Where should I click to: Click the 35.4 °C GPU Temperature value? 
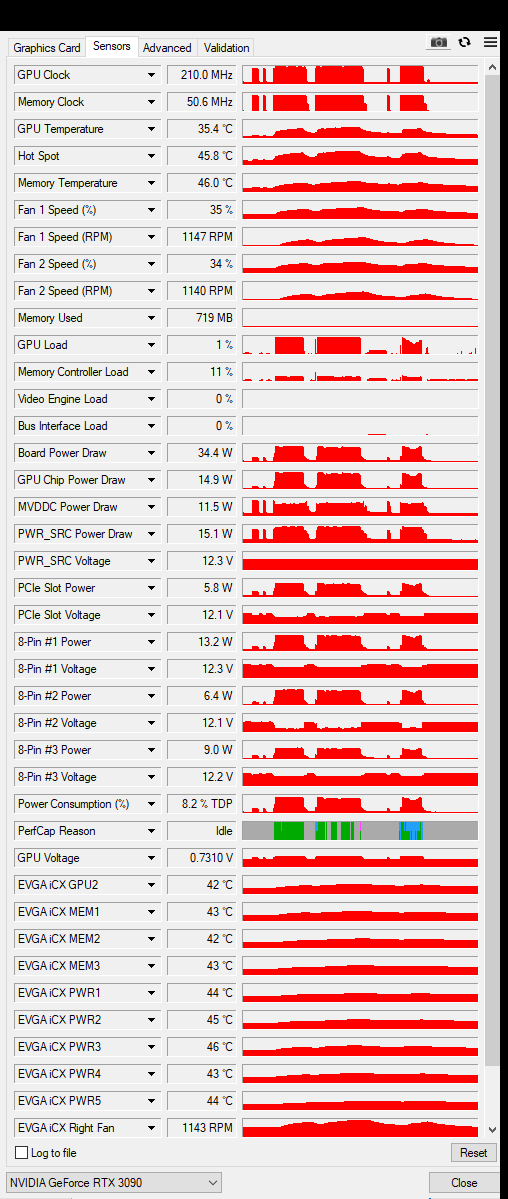(x=202, y=129)
